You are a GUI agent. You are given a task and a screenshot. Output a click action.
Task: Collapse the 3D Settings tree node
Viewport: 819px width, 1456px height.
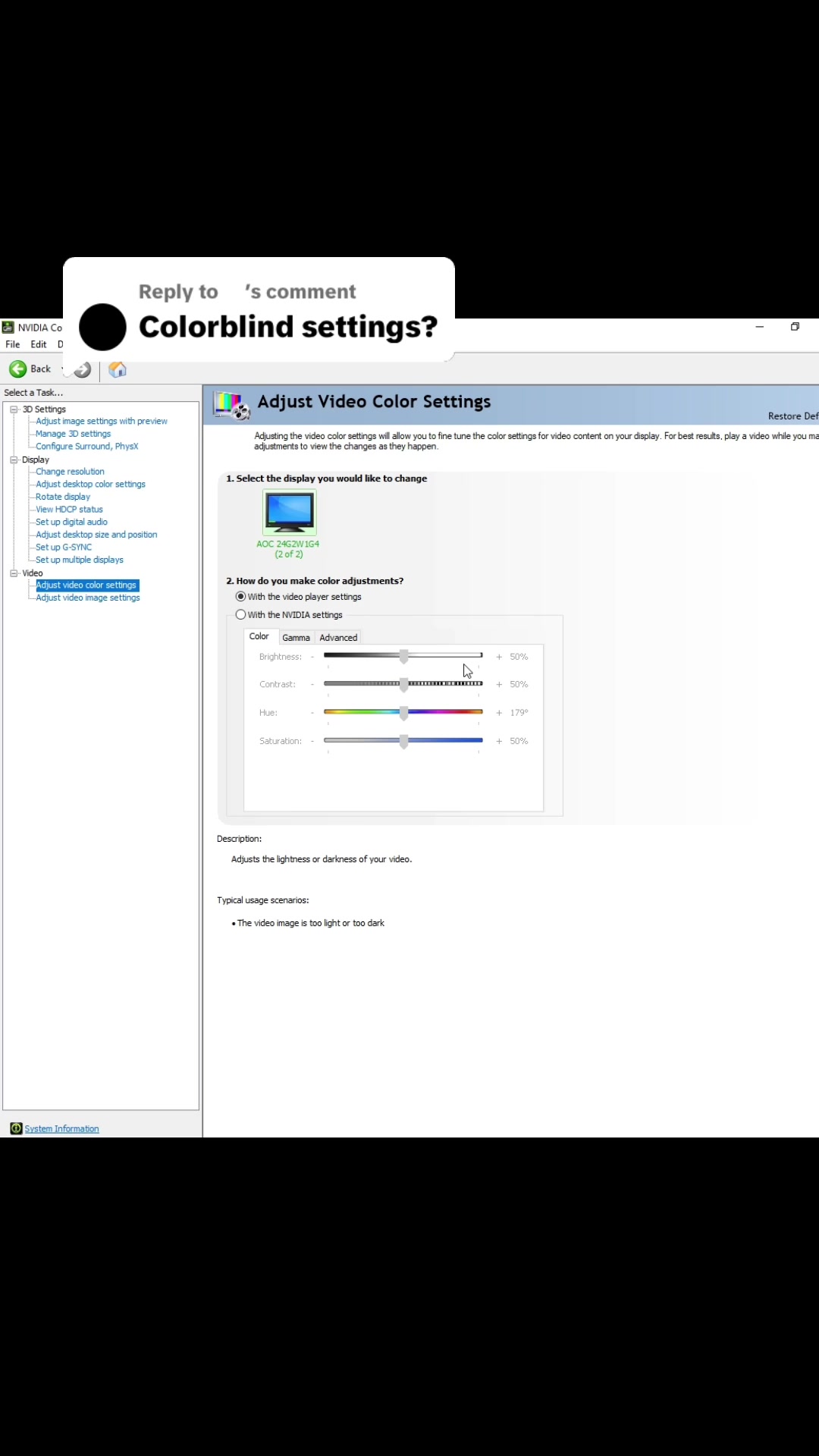click(x=14, y=409)
